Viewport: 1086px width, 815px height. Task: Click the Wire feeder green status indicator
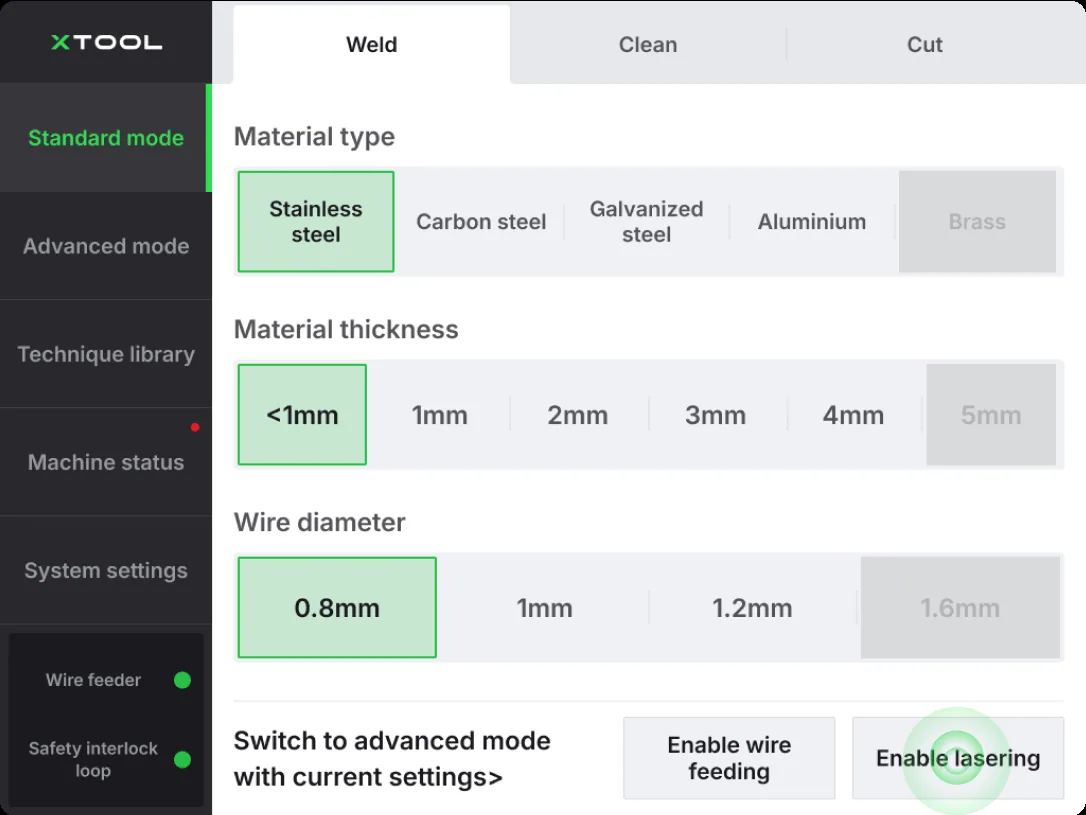(182, 680)
